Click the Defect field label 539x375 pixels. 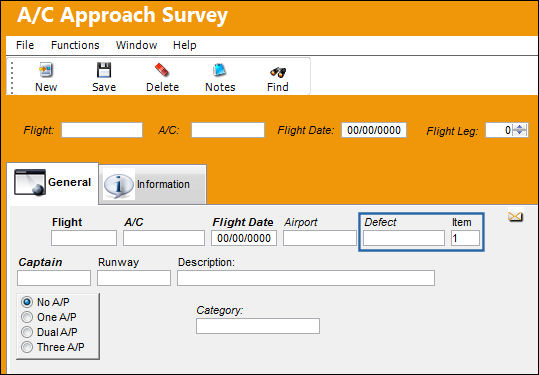pos(380,222)
